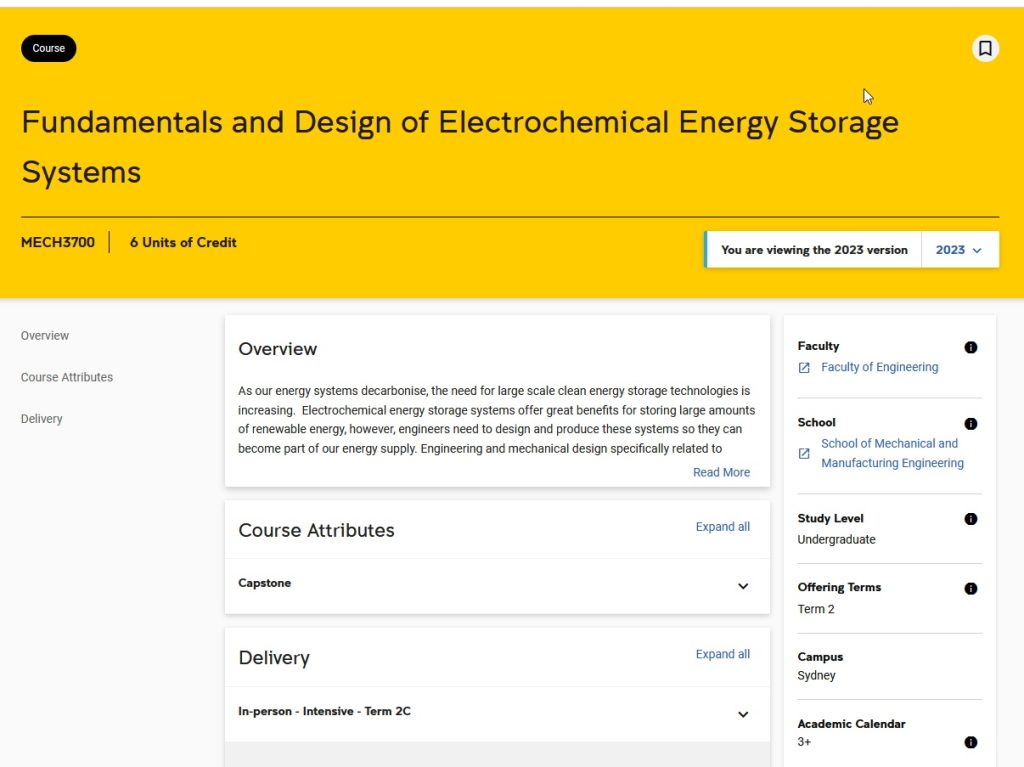Click Expand all for Course Attributes
1024x767 pixels.
coord(722,527)
